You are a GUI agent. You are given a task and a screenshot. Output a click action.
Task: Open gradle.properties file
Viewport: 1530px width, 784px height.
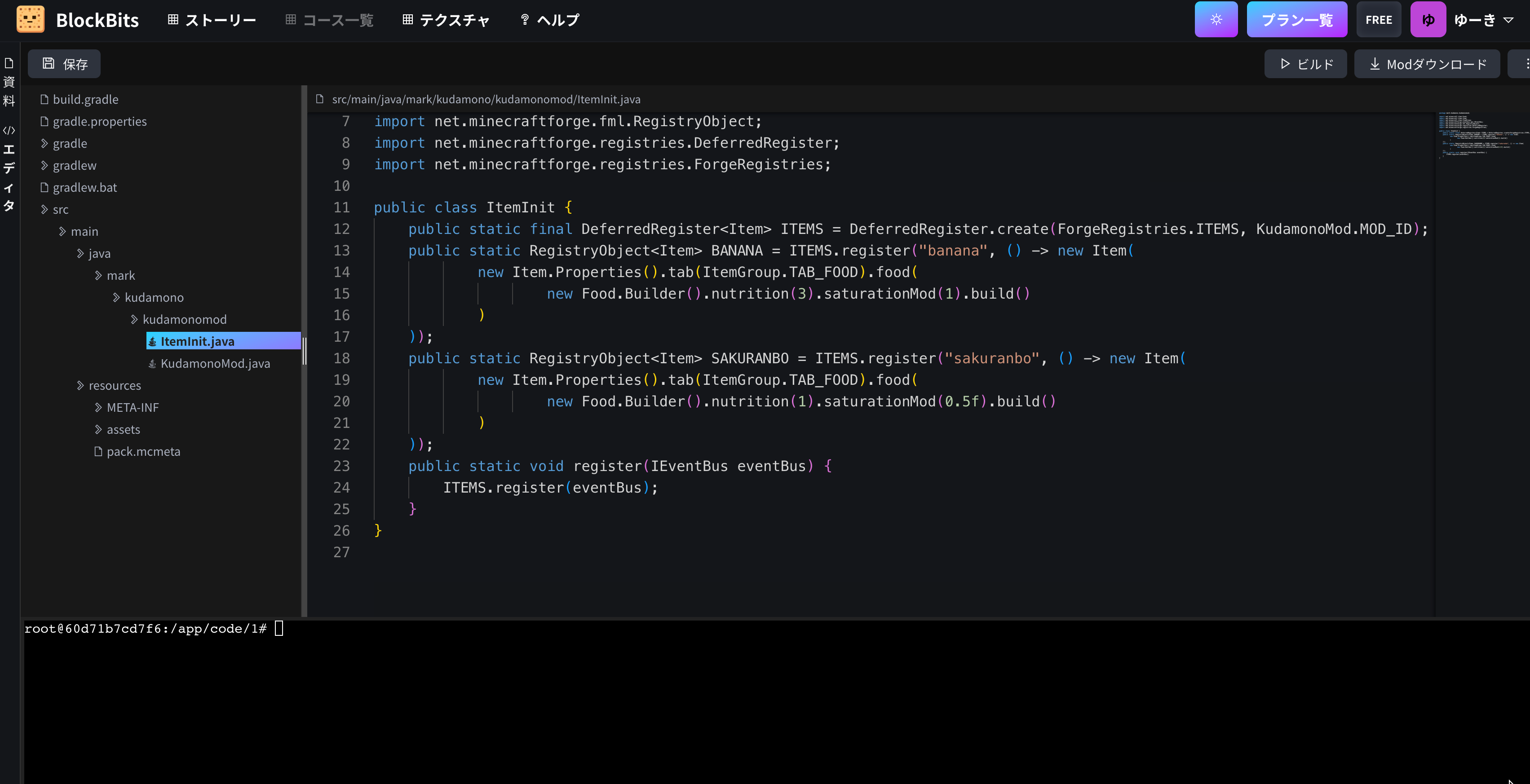click(x=99, y=121)
